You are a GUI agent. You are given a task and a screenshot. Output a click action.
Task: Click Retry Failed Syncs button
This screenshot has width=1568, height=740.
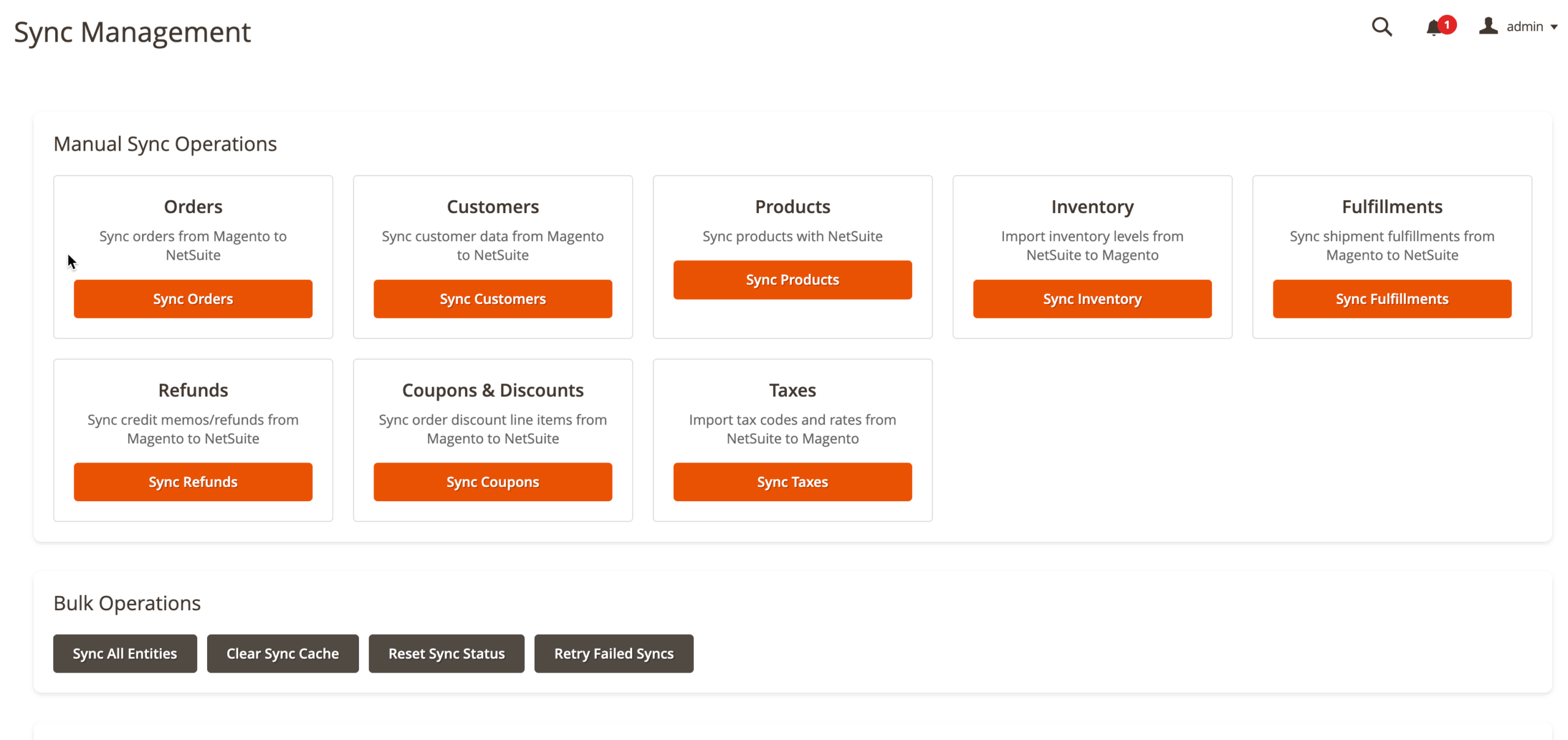pos(614,654)
